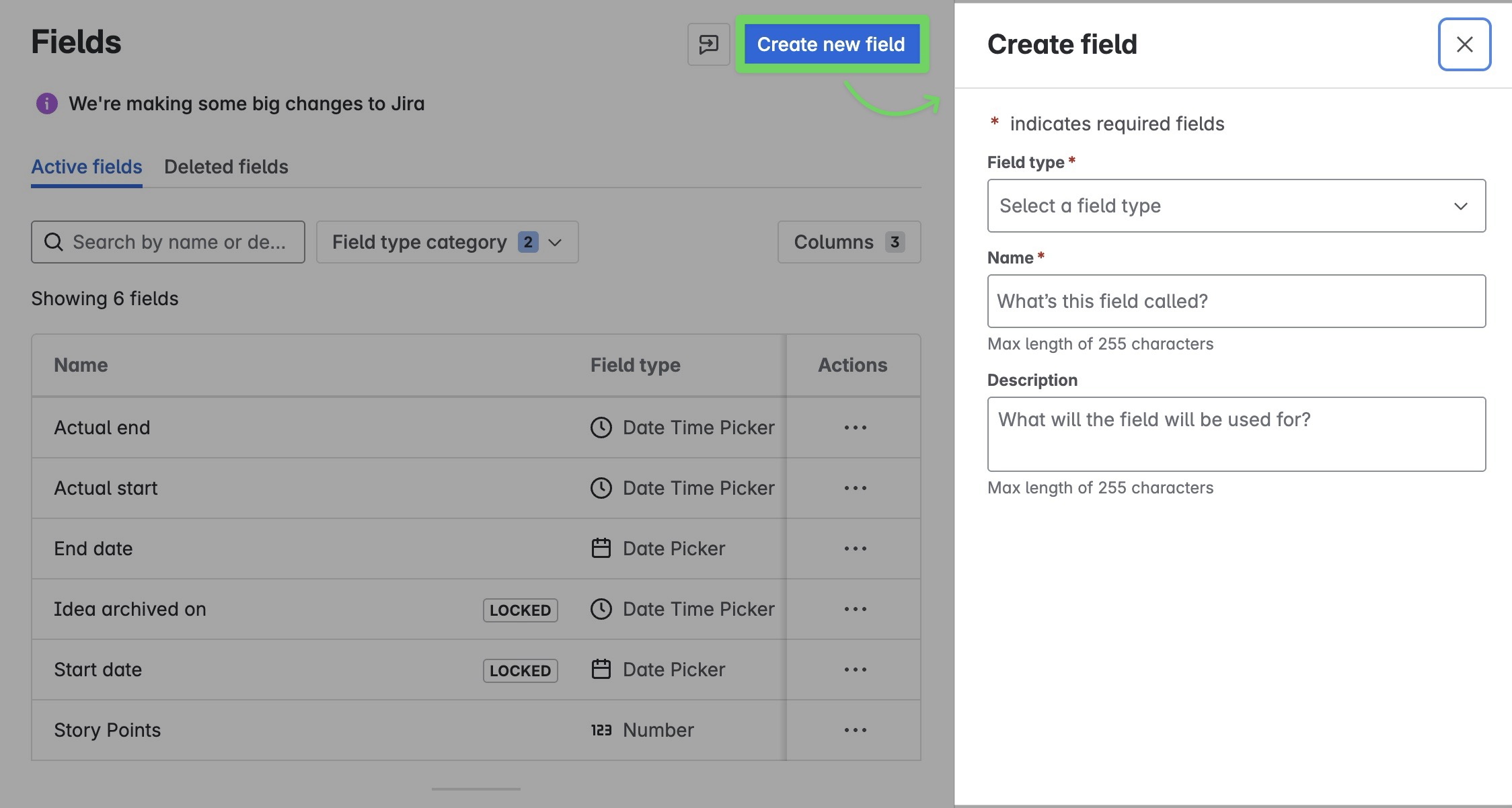Open actions menu for End date
Screen dimensions: 1512x808
coord(855,549)
